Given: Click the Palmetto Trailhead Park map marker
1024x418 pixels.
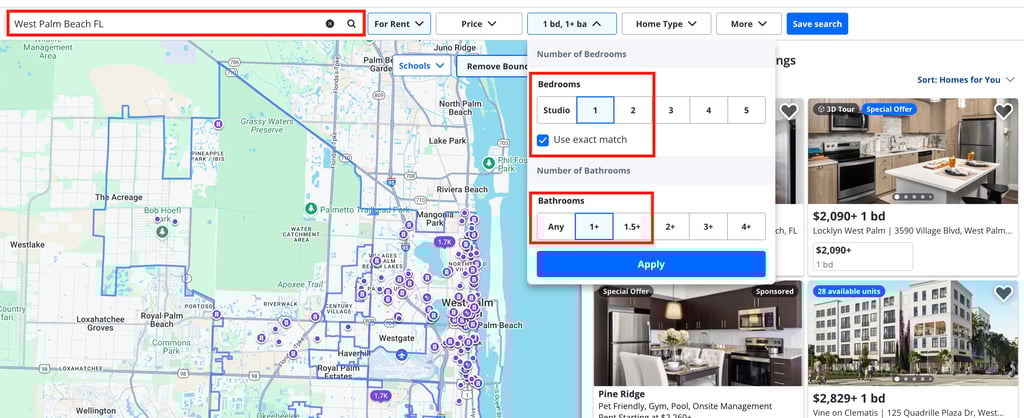Looking at the screenshot, I should [311, 208].
